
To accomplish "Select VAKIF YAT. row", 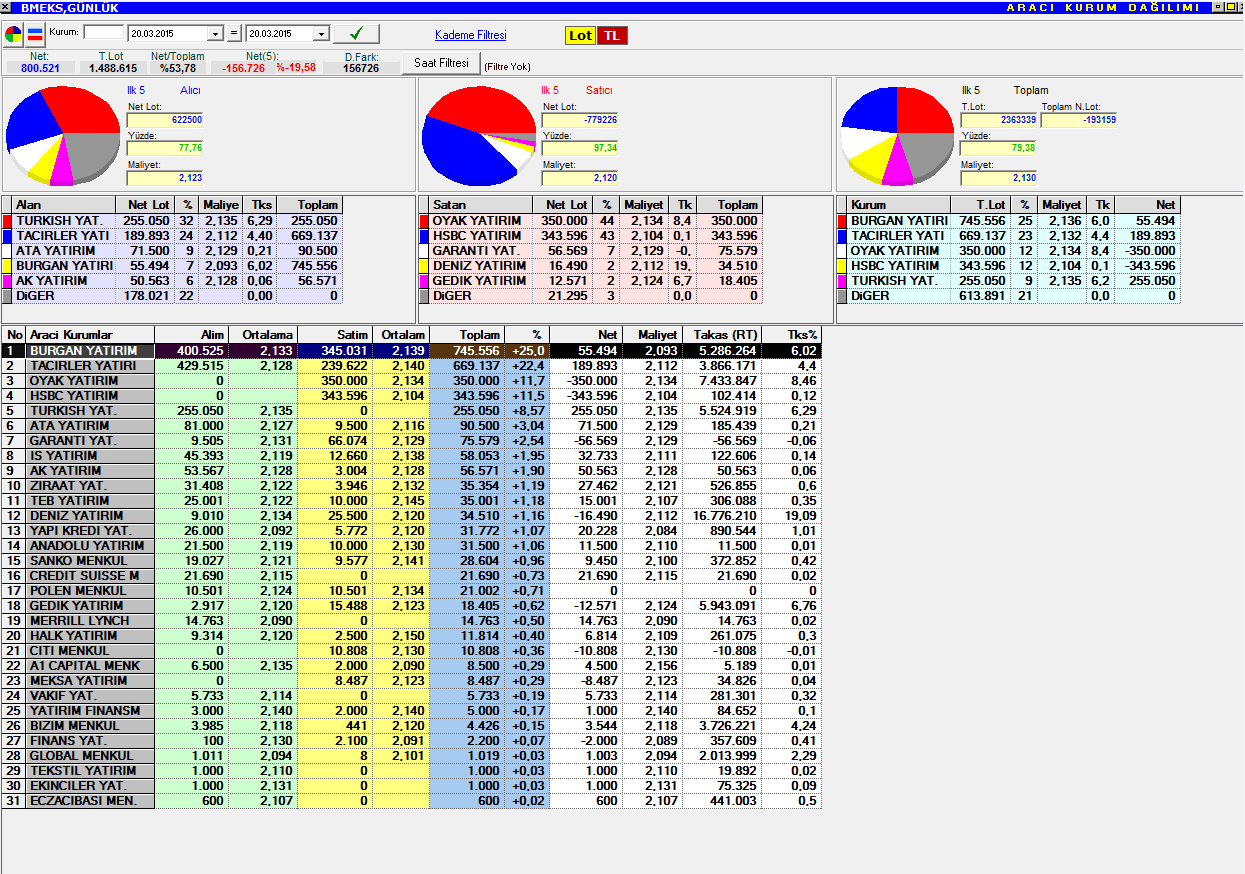I will tap(412, 696).
